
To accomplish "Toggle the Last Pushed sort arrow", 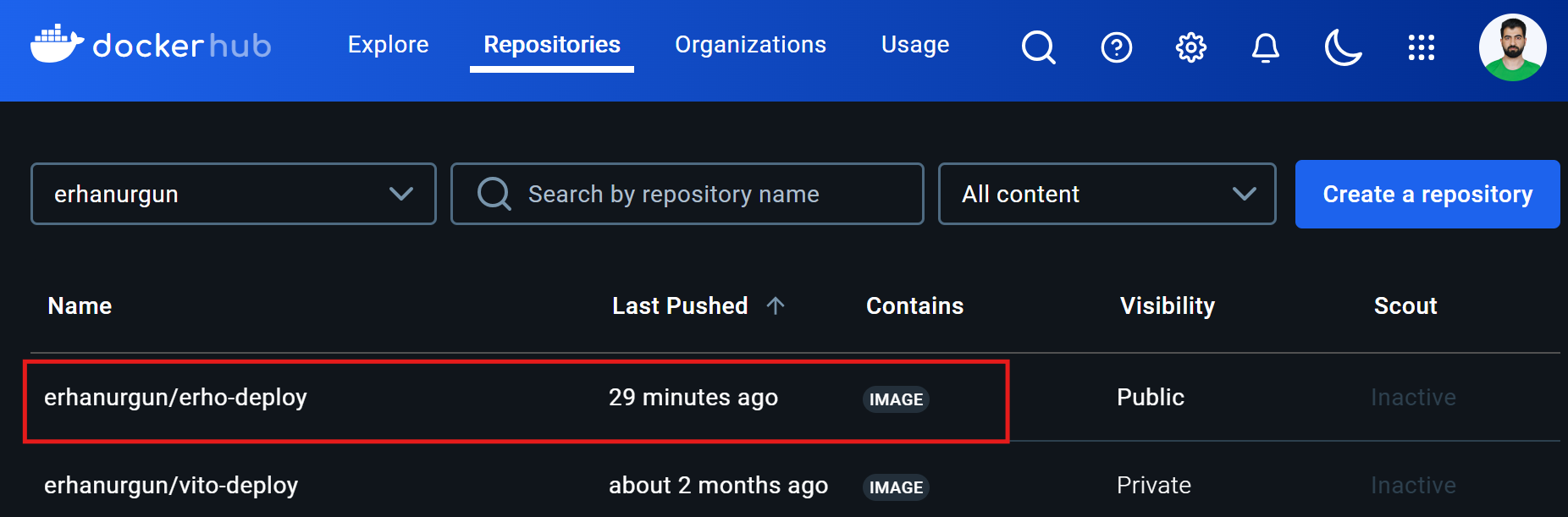I will 776,305.
